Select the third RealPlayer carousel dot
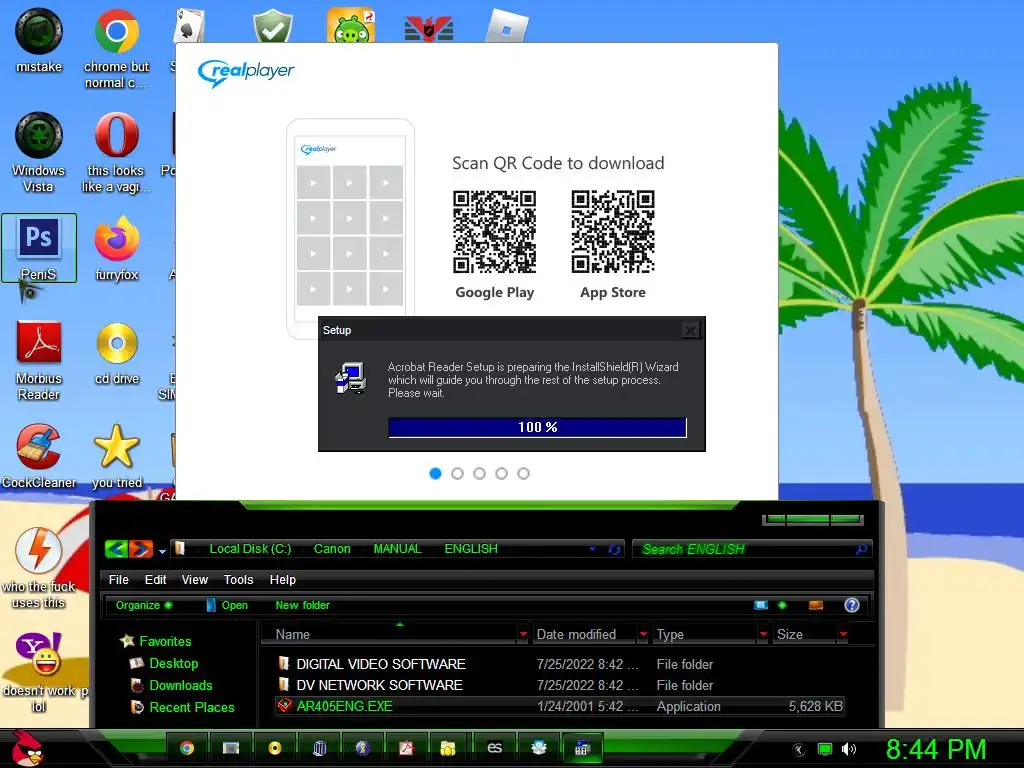The width and height of the screenshot is (1024, 768). click(479, 473)
